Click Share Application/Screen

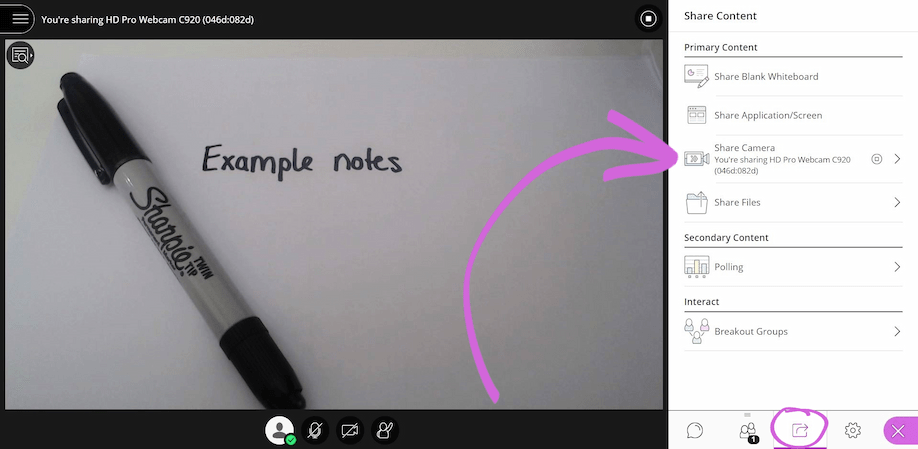(x=768, y=115)
